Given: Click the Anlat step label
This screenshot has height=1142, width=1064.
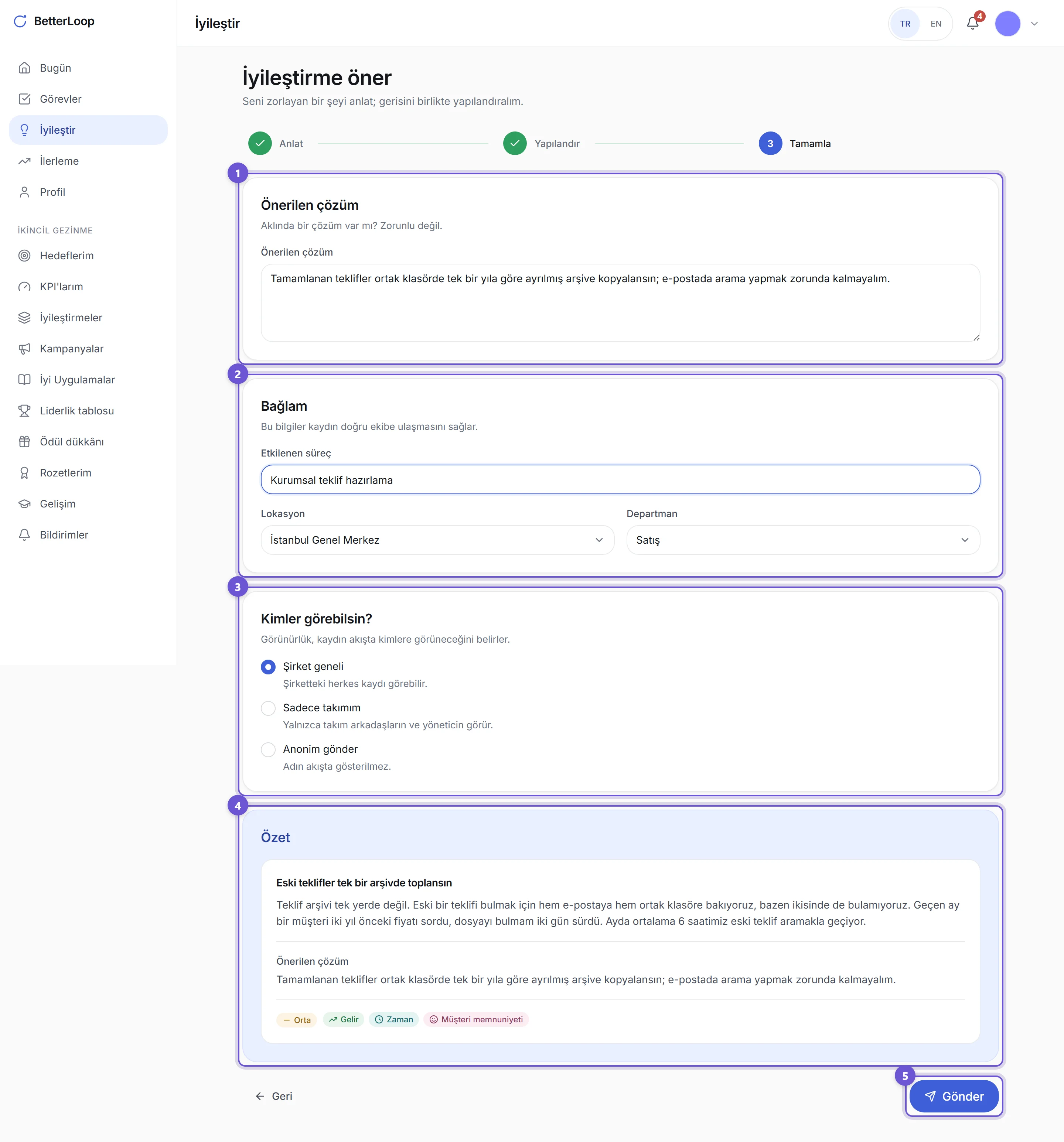Looking at the screenshot, I should (x=291, y=144).
